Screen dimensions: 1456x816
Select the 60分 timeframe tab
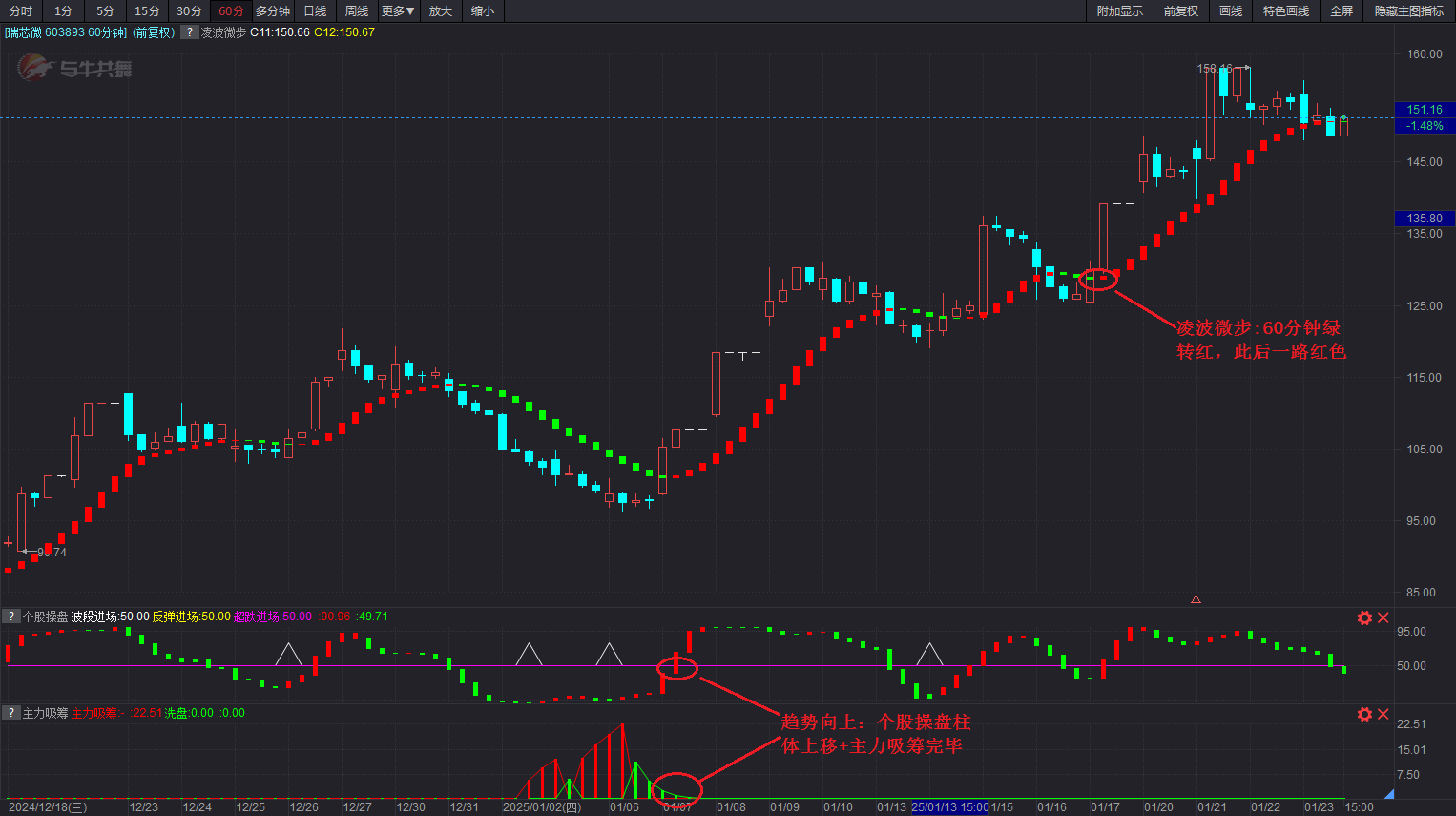coord(231,11)
